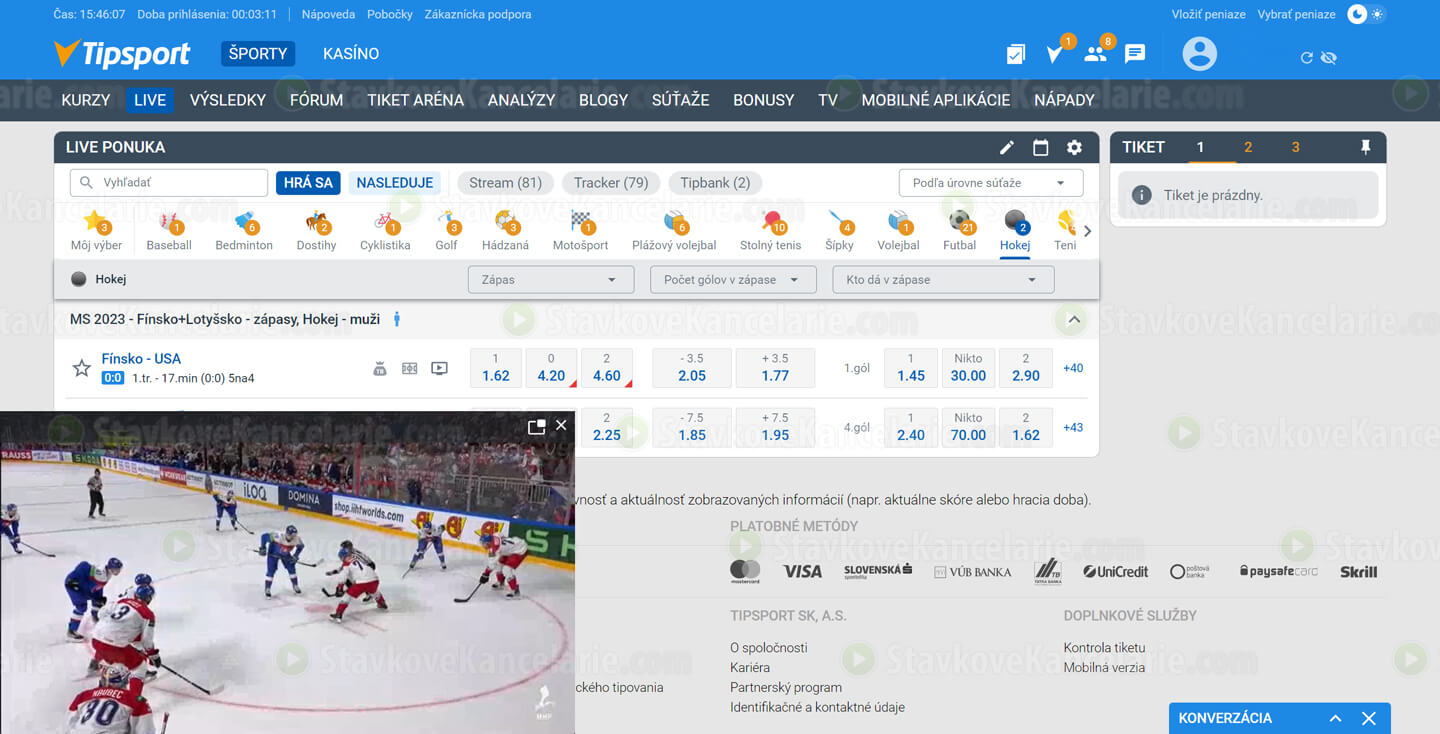1440x734 pixels.
Task: Open Podľa úrovne súťaže sort dropdown
Action: click(991, 183)
